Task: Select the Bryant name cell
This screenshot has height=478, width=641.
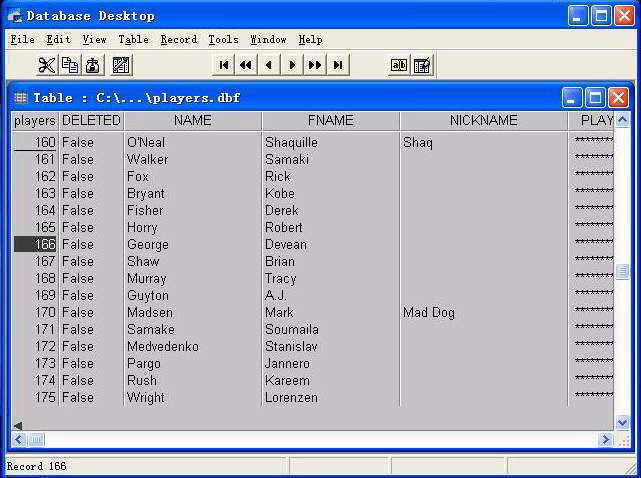Action: coord(146,193)
